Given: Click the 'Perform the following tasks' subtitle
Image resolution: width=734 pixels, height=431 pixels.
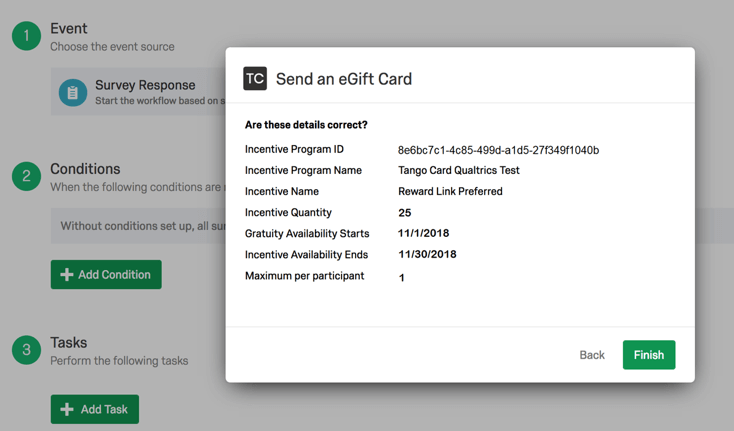Looking at the screenshot, I should [119, 361].
